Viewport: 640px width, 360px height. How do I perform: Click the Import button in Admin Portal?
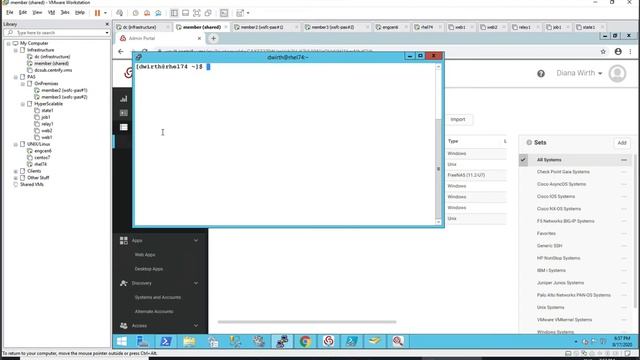click(458, 120)
